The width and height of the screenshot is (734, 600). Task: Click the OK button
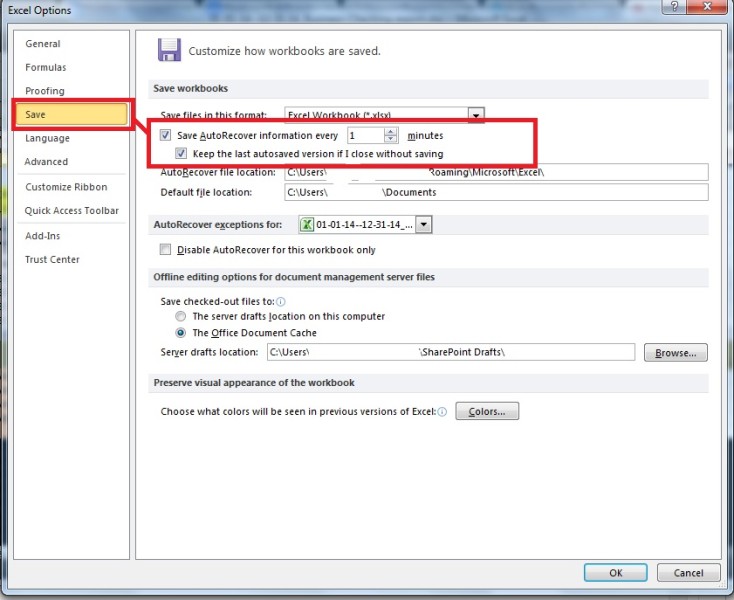pos(616,573)
